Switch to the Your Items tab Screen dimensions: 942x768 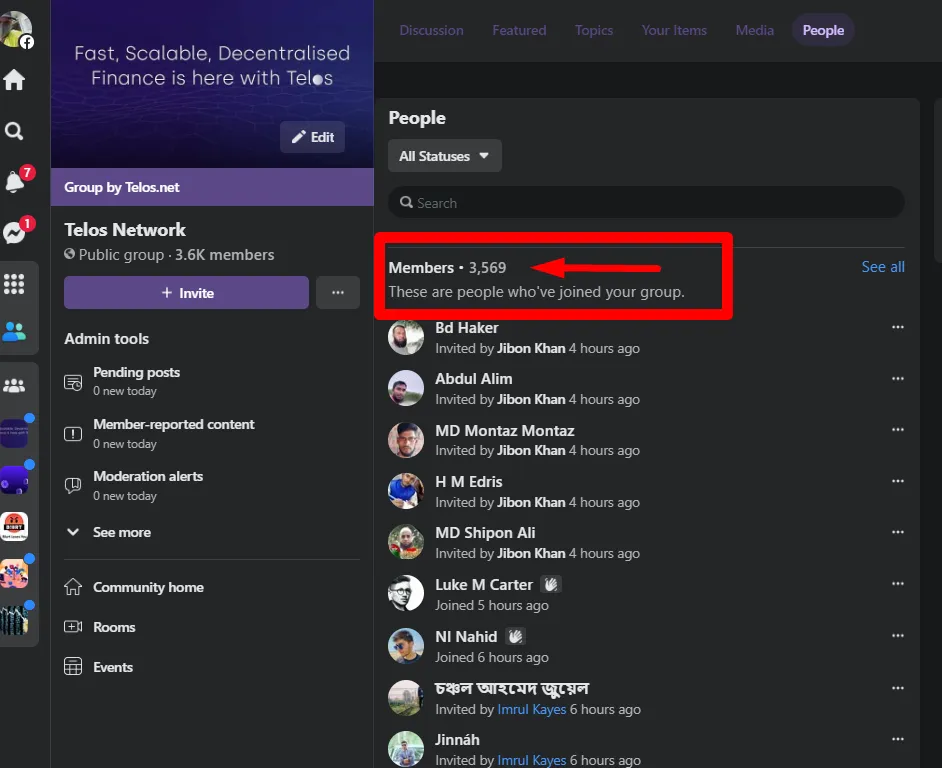[x=674, y=30]
